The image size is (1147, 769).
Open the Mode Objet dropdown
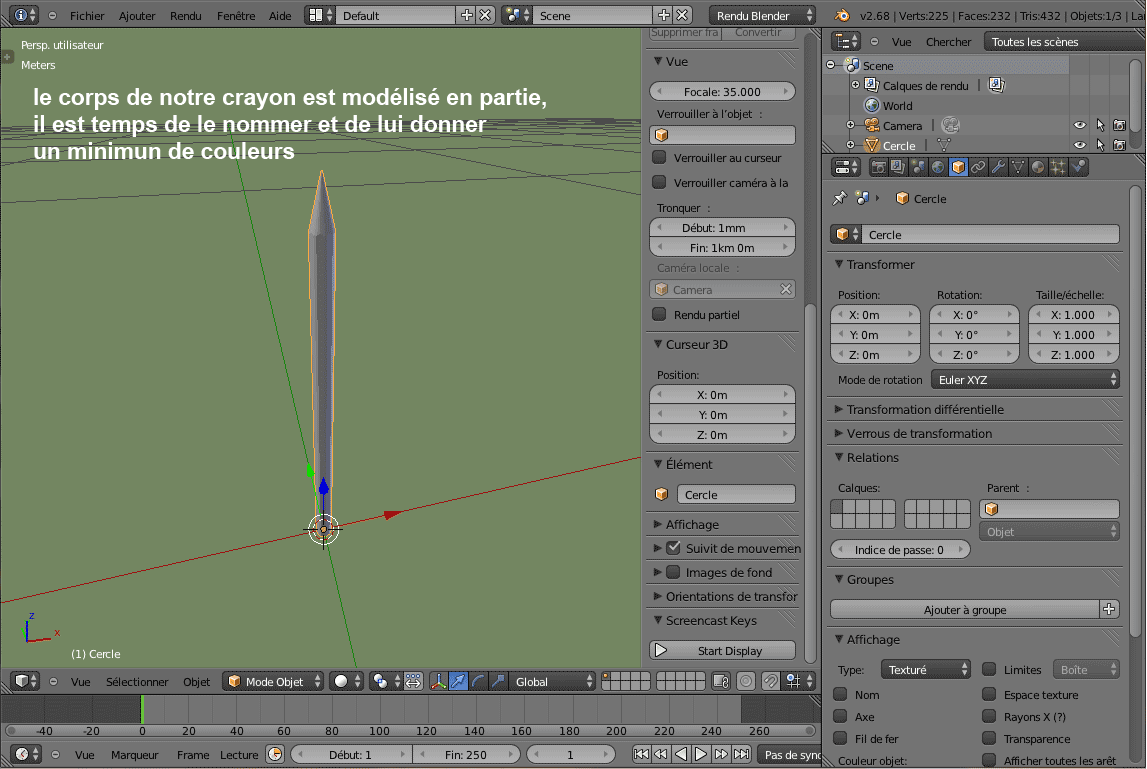(273, 682)
